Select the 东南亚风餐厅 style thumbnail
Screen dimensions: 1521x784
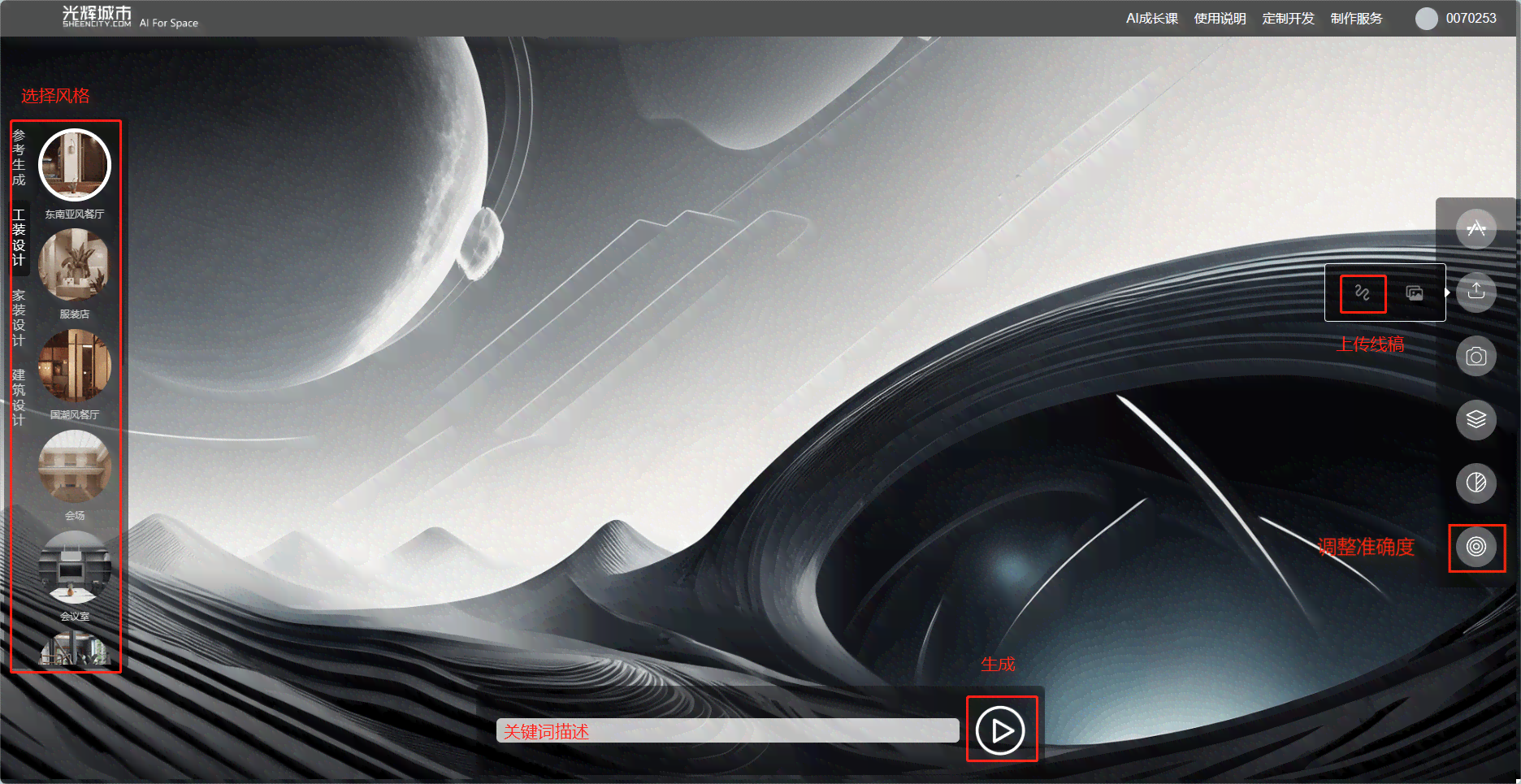(x=75, y=166)
